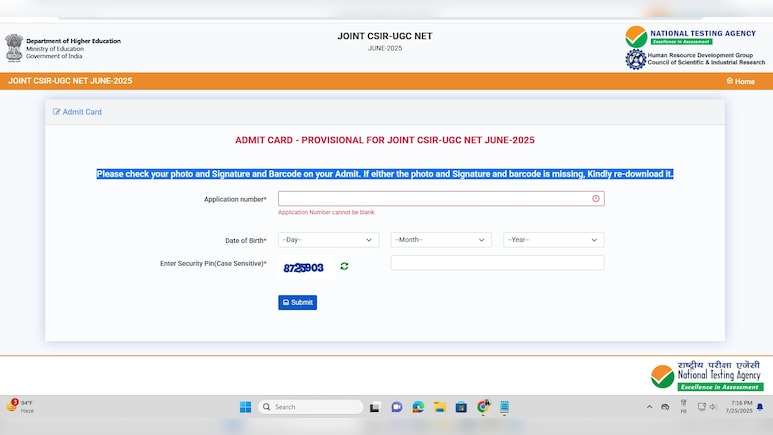Click 'JOINT CSIR-UGC NET JUNE-2025' in orange bar

[70, 81]
